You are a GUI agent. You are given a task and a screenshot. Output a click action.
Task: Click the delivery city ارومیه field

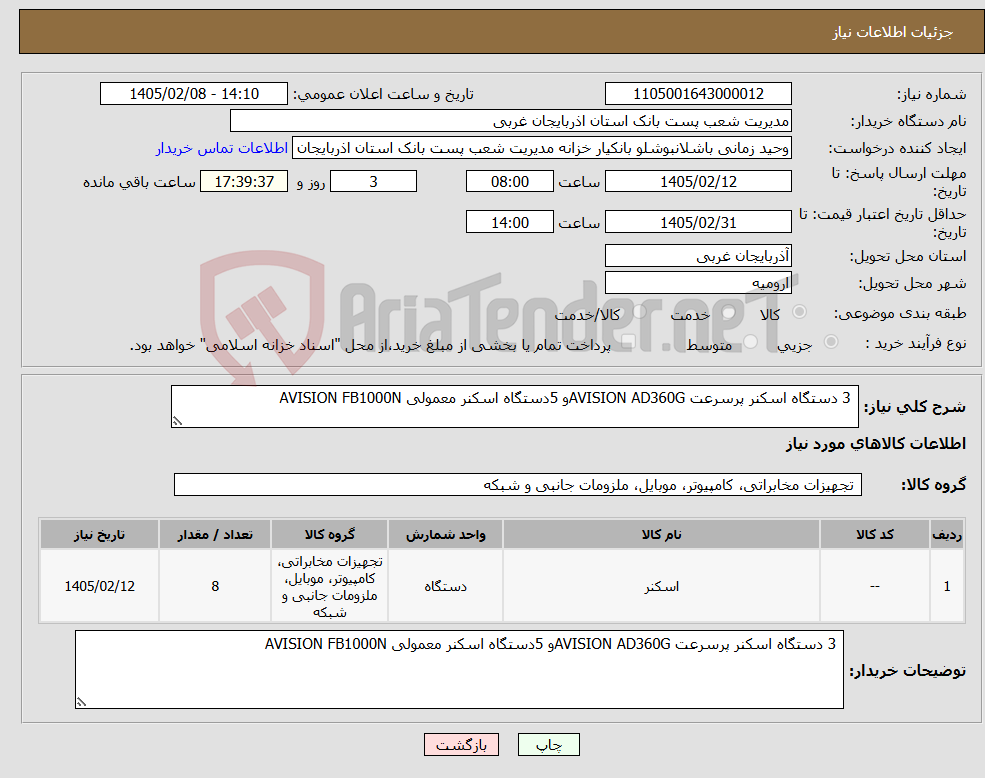(698, 283)
